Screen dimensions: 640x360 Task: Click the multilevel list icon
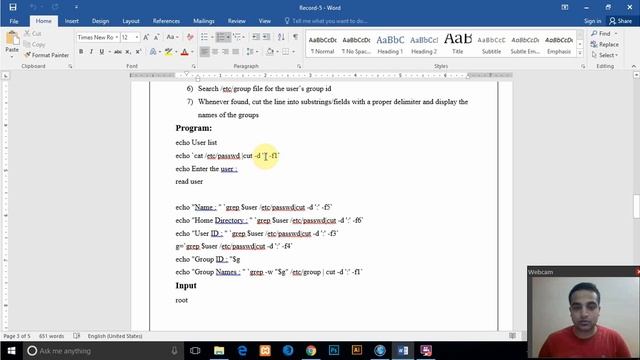point(236,37)
